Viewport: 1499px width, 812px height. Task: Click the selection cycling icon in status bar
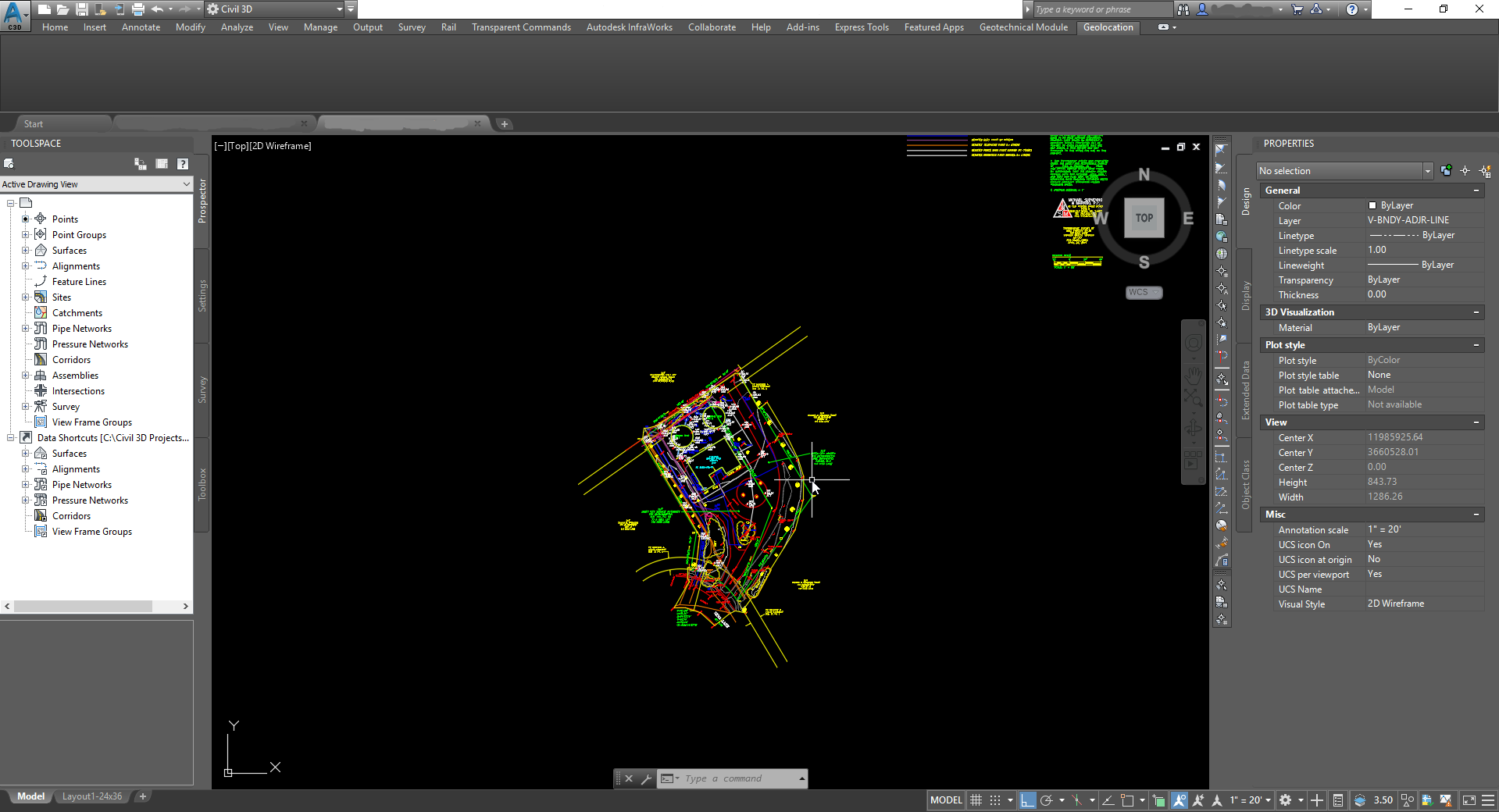pyautogui.click(x=1159, y=800)
